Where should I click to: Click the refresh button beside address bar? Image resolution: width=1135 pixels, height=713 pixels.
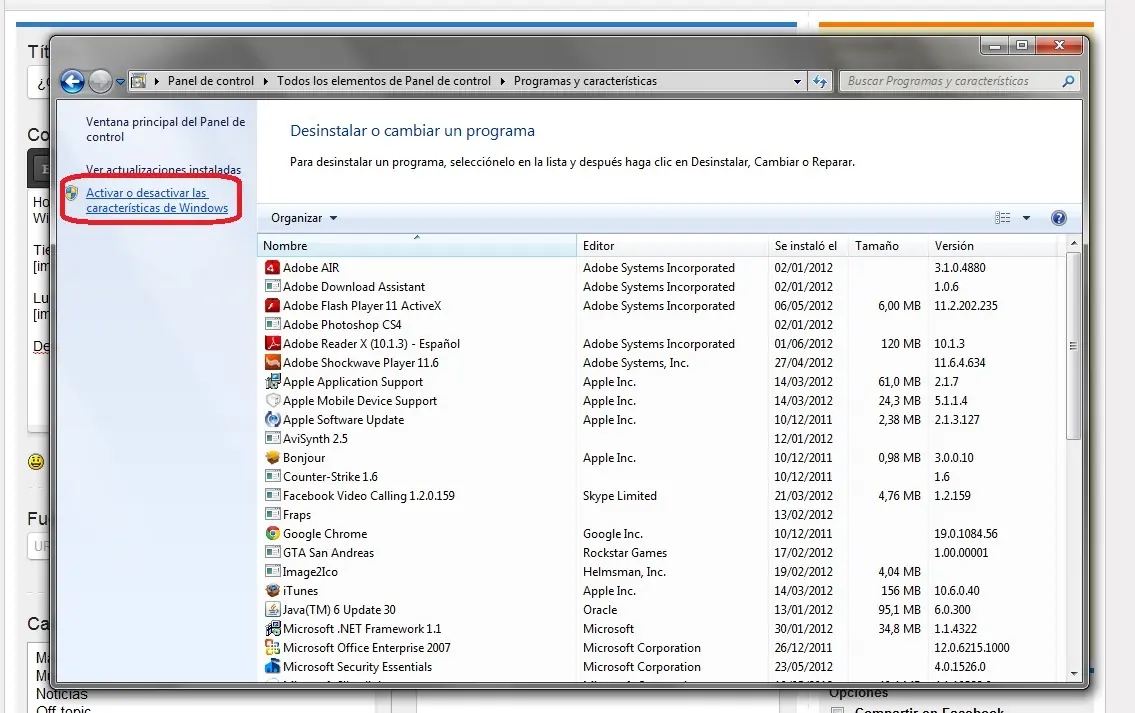click(x=820, y=81)
